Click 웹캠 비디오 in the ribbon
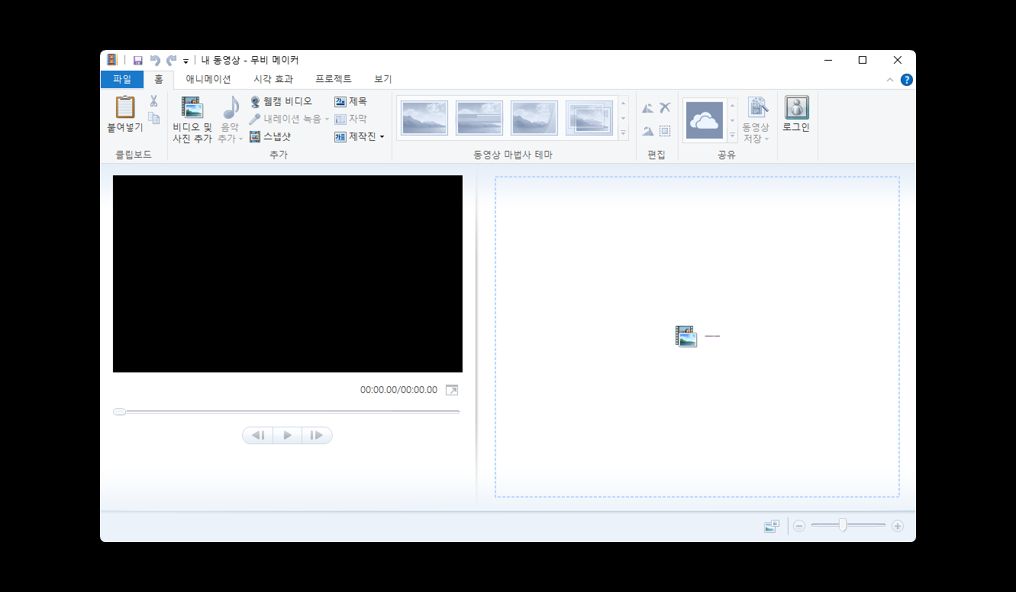Image resolution: width=1016 pixels, height=592 pixels. point(281,102)
